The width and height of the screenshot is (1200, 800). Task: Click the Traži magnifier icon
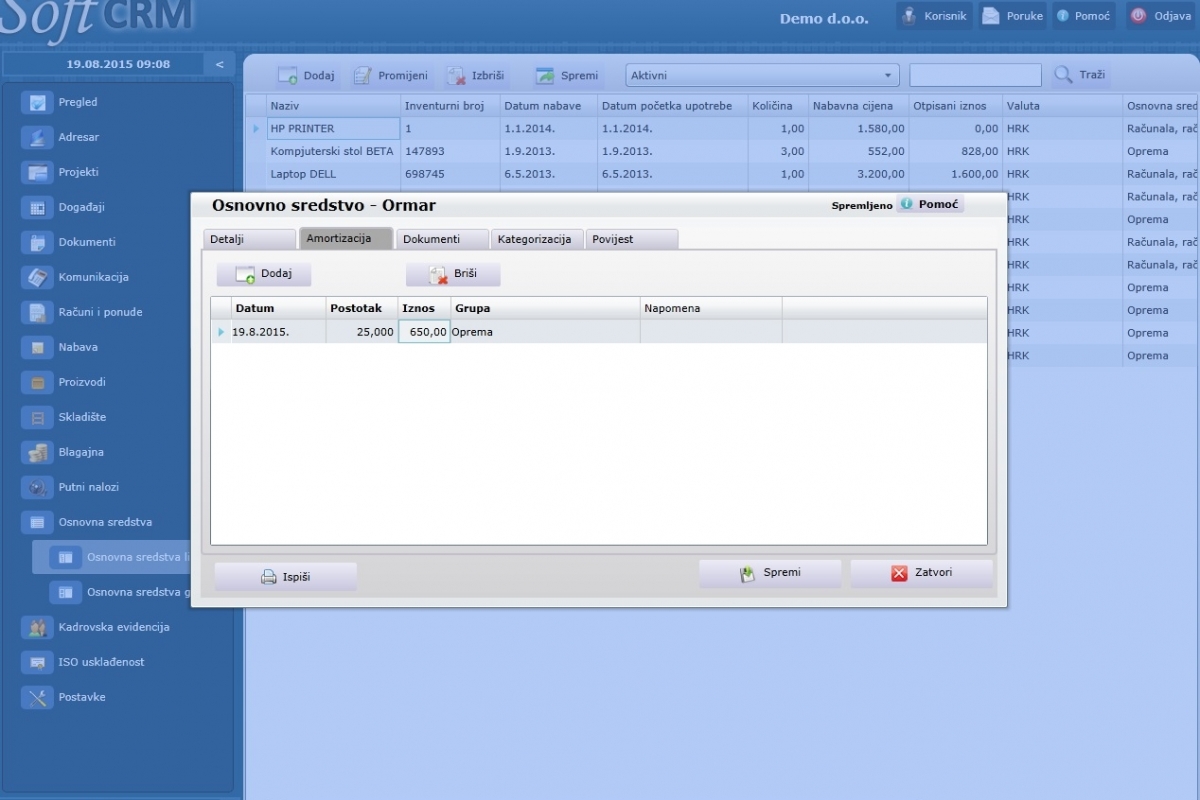pyautogui.click(x=1063, y=75)
